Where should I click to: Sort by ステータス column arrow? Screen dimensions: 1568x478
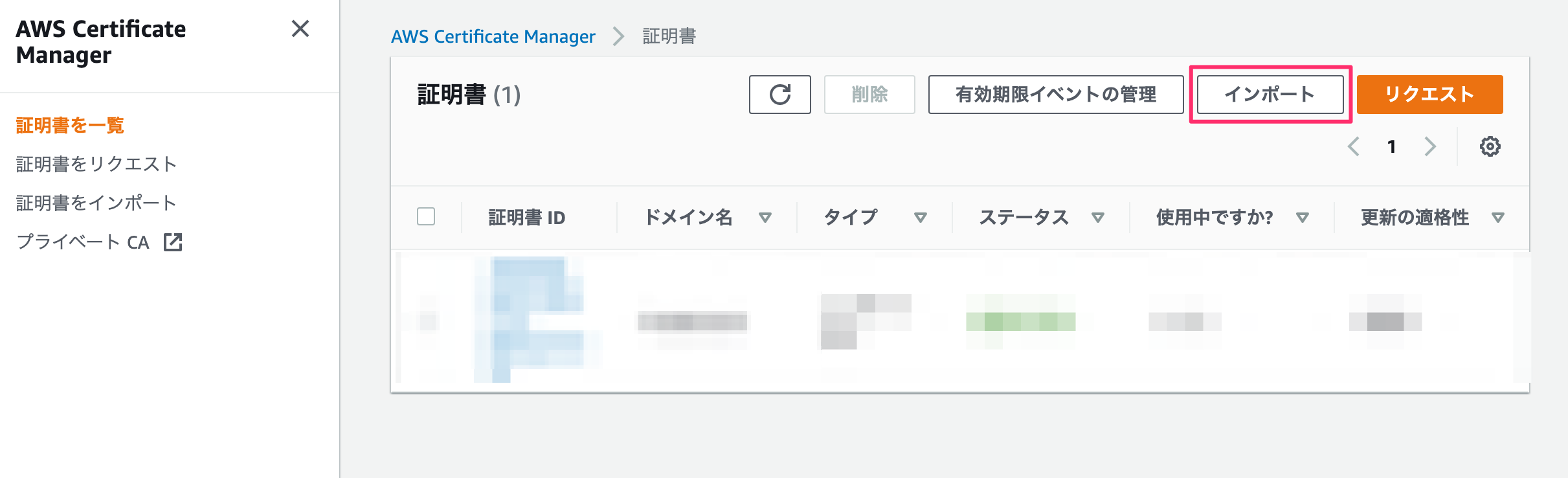tap(1097, 218)
